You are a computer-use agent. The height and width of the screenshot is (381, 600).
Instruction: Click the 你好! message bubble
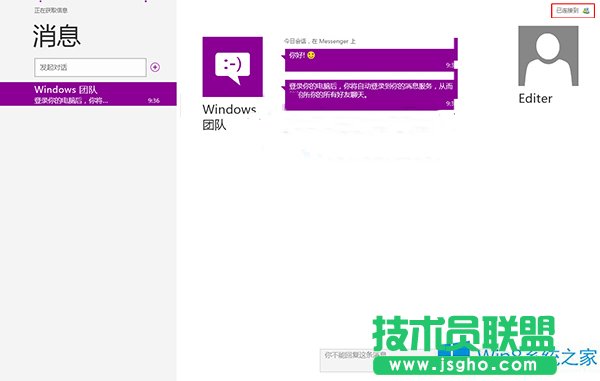[371, 60]
